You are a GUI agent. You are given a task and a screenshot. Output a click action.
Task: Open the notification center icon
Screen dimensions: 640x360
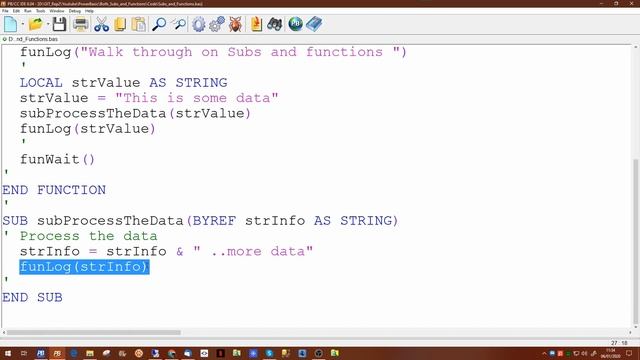point(630,353)
